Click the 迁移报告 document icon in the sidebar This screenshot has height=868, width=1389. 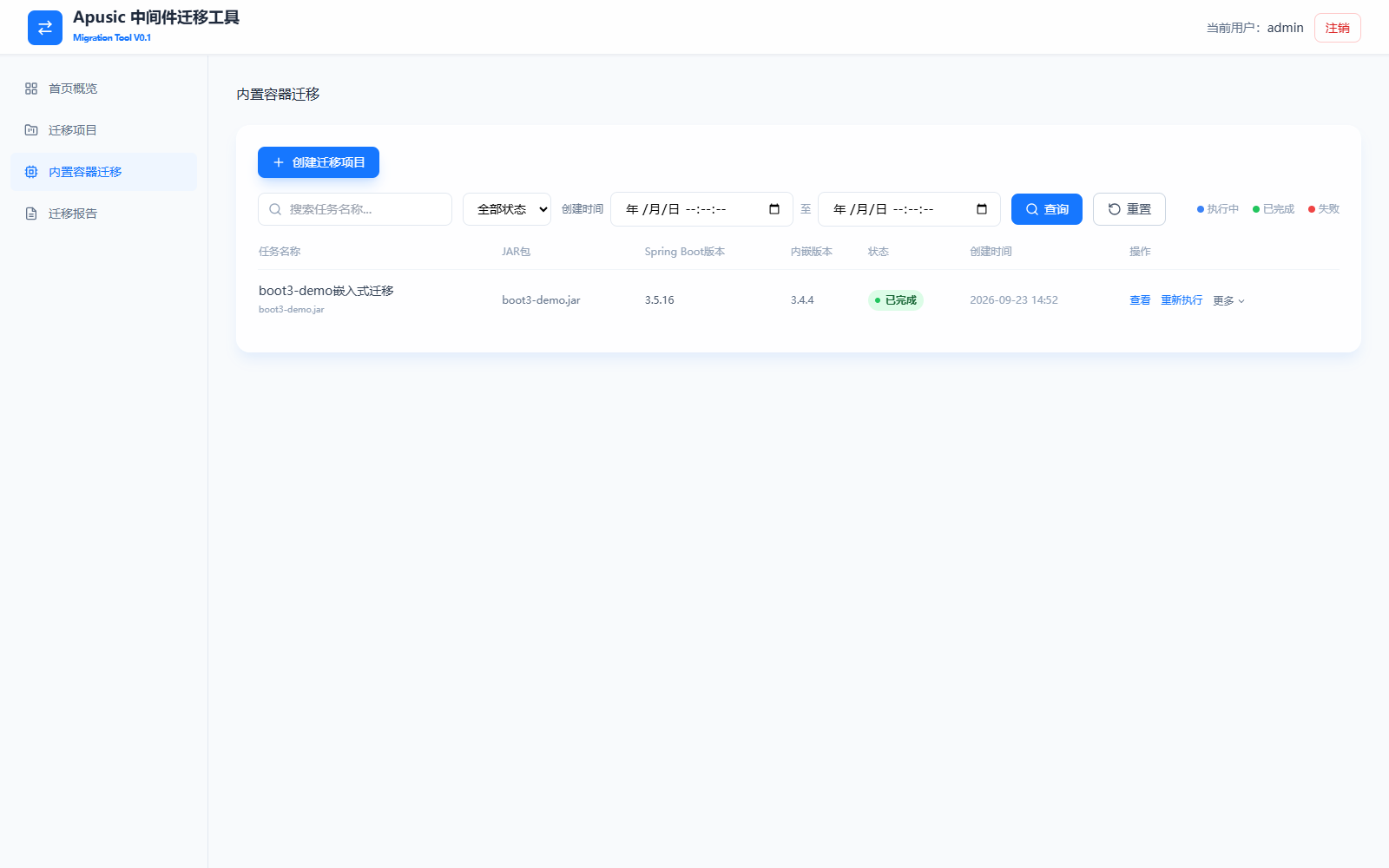(x=31, y=214)
